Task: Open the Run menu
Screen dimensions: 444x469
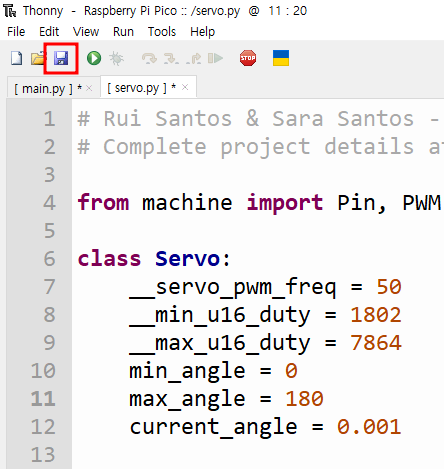Action: pos(123,32)
